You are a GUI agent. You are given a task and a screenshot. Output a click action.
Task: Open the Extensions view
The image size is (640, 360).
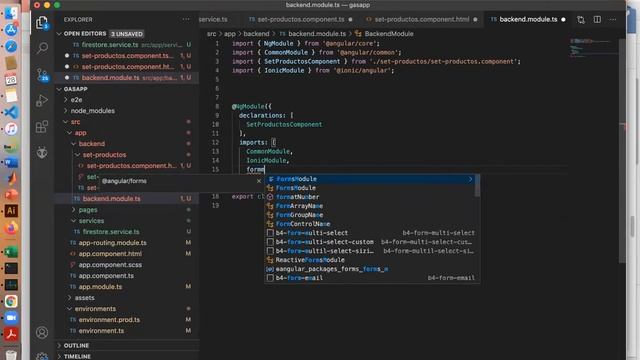[x=42, y=127]
